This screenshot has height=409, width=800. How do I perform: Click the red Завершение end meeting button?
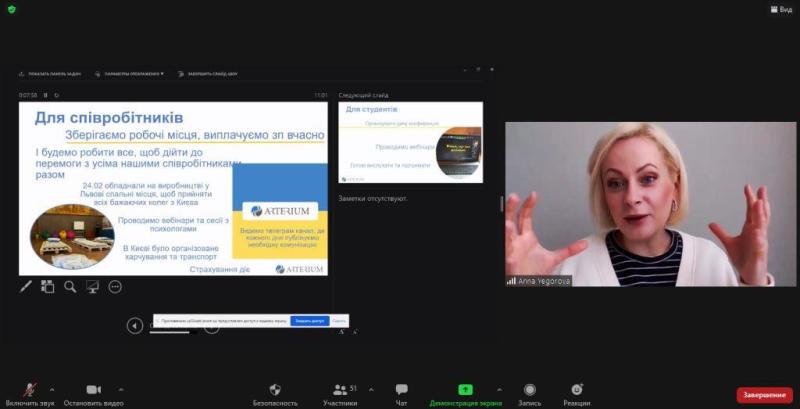coord(764,395)
